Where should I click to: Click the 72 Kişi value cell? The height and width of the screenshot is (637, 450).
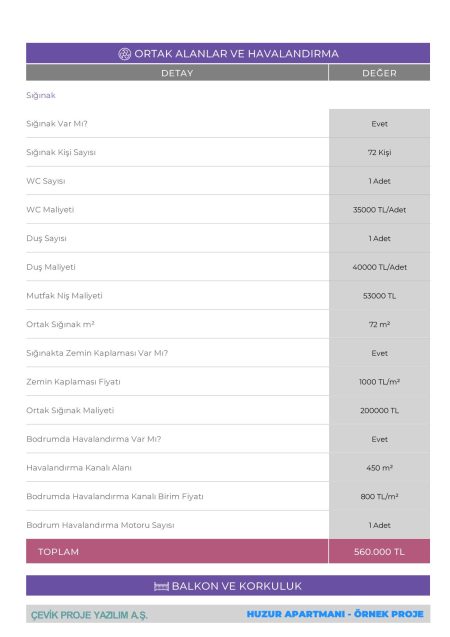point(379,152)
